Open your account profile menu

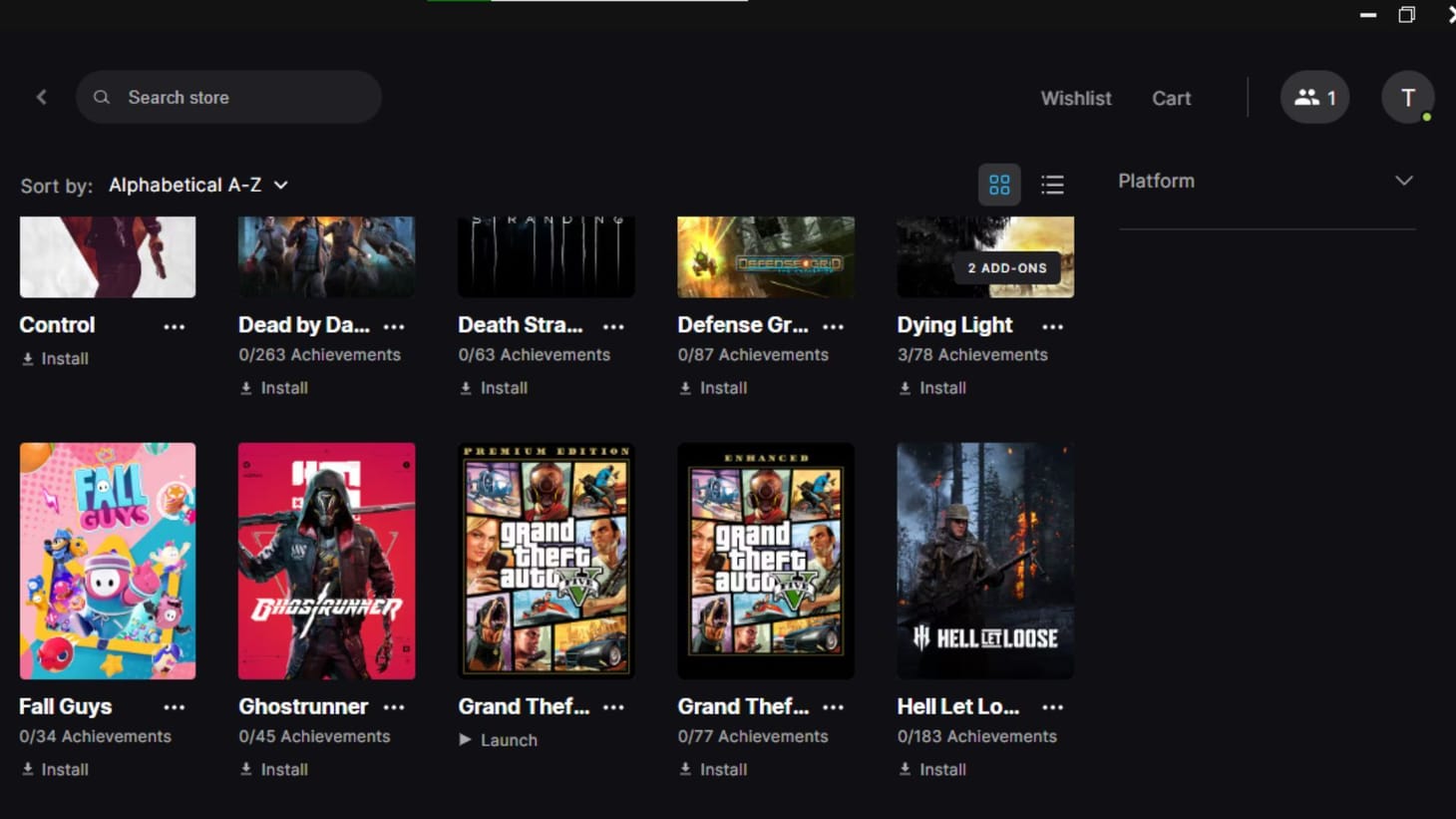tap(1407, 97)
